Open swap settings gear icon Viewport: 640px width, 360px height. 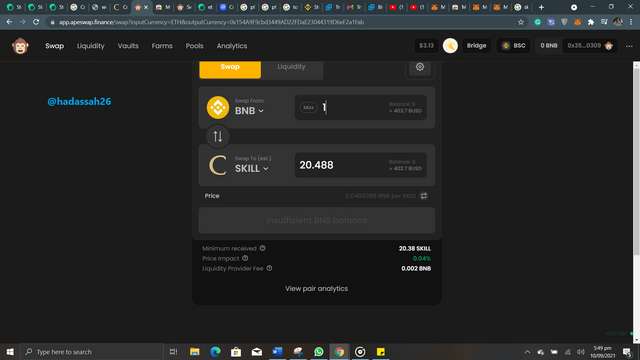pos(420,67)
